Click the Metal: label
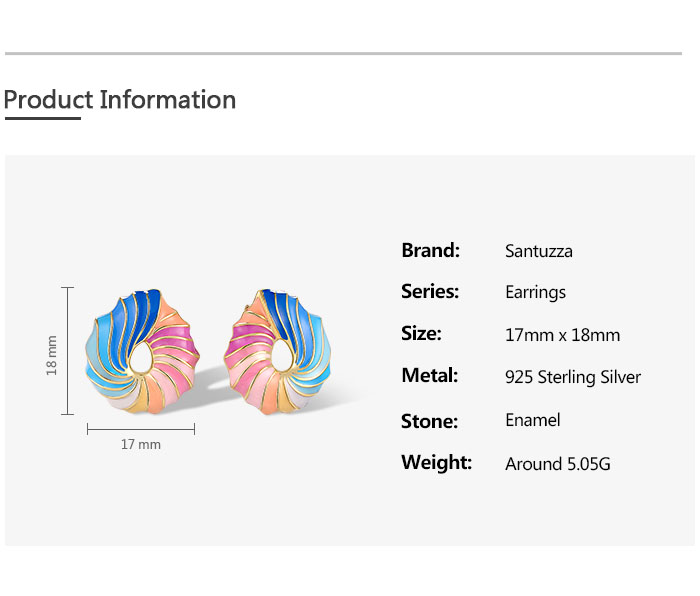The width and height of the screenshot is (700, 596). pos(429,376)
